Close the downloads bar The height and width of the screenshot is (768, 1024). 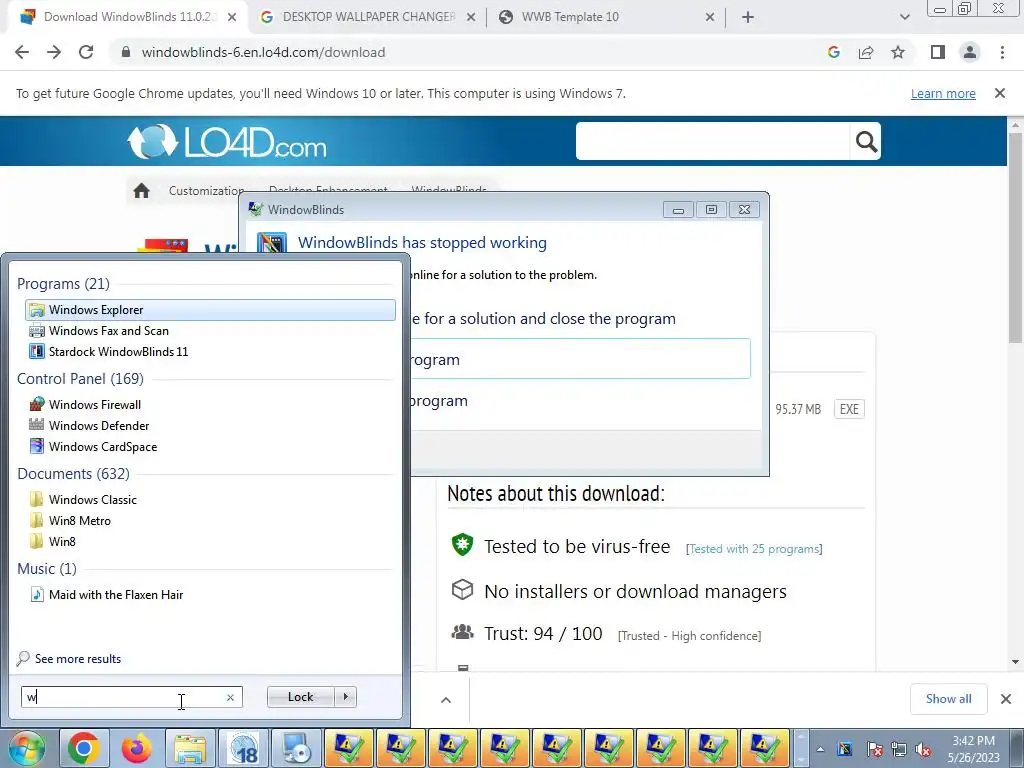[x=1006, y=699]
